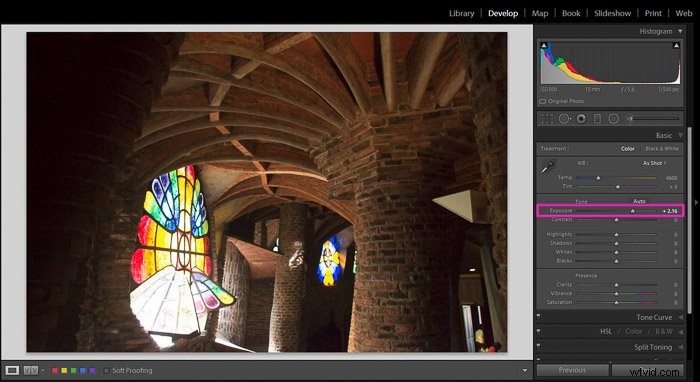Set treatment to Black & White
The width and height of the screenshot is (700, 382).
click(x=662, y=149)
